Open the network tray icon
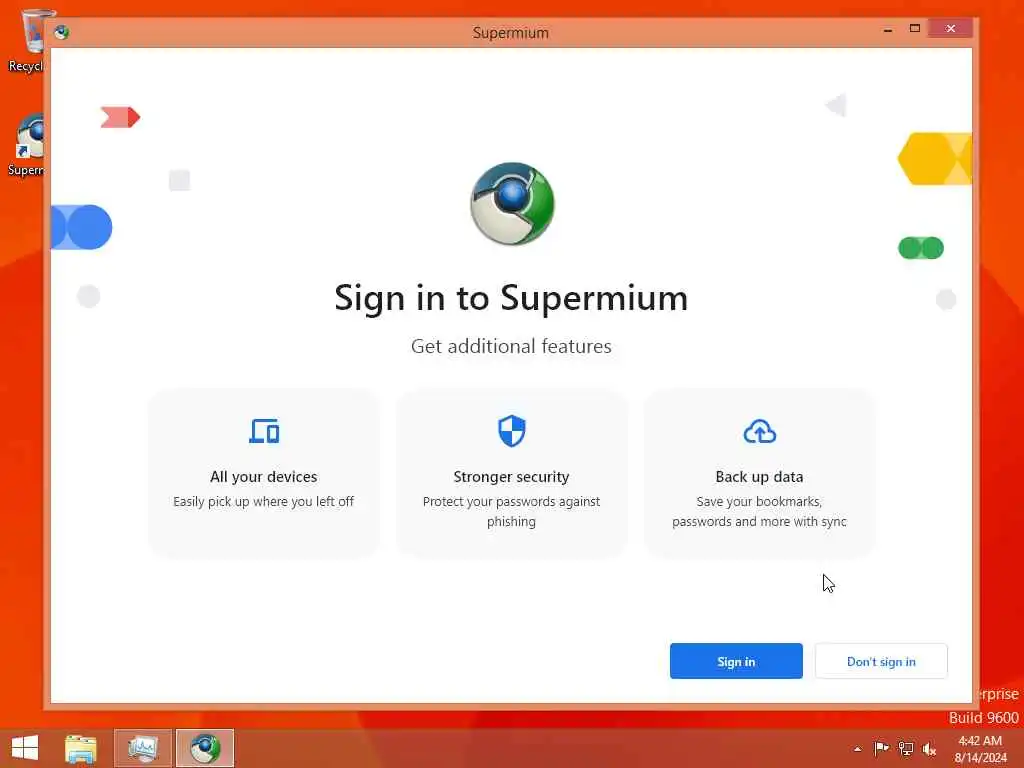Image resolution: width=1024 pixels, height=768 pixels. pyautogui.click(x=906, y=748)
